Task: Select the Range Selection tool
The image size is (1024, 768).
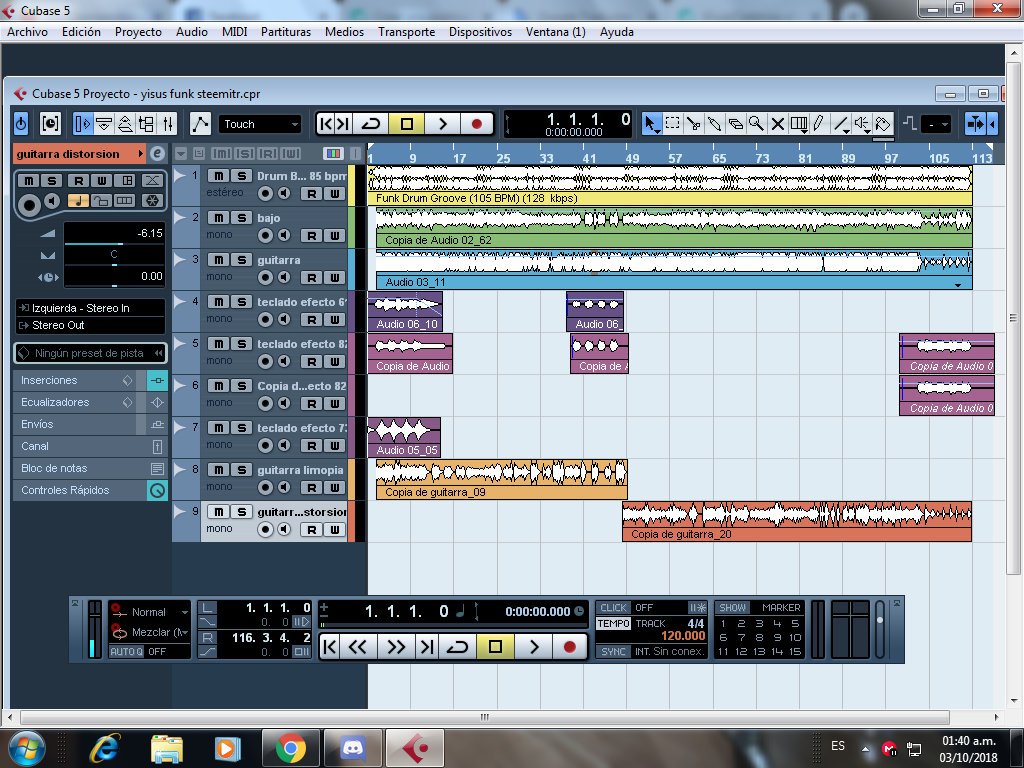Action: pos(672,123)
